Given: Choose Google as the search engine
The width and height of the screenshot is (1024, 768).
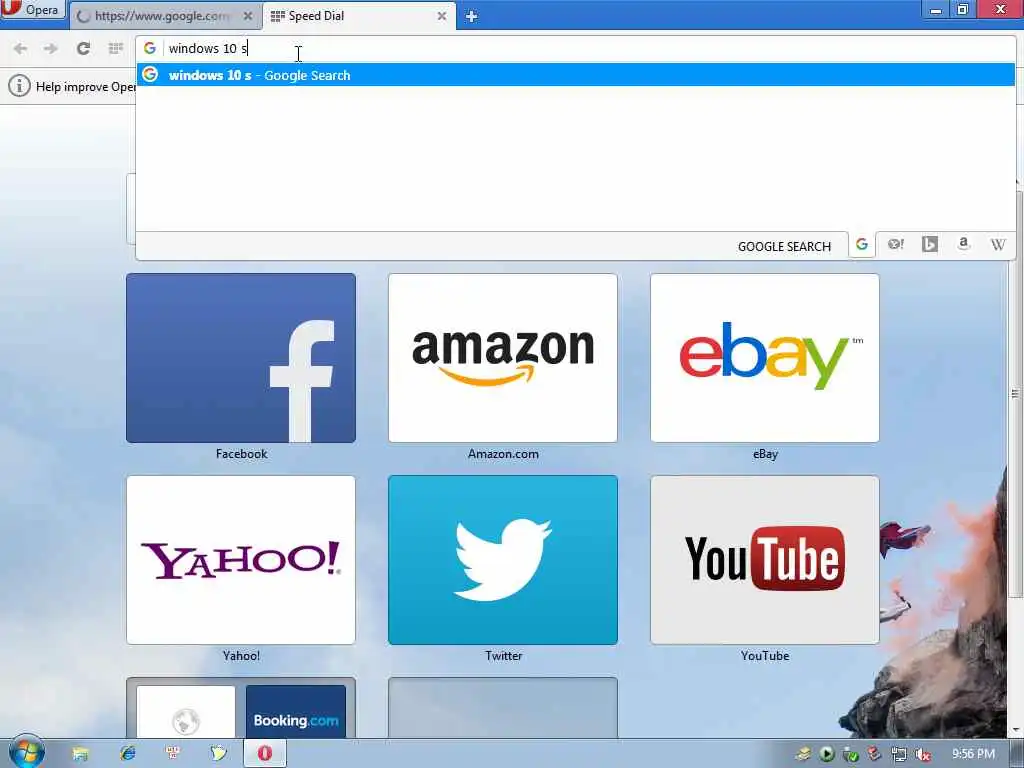Looking at the screenshot, I should click(x=862, y=245).
